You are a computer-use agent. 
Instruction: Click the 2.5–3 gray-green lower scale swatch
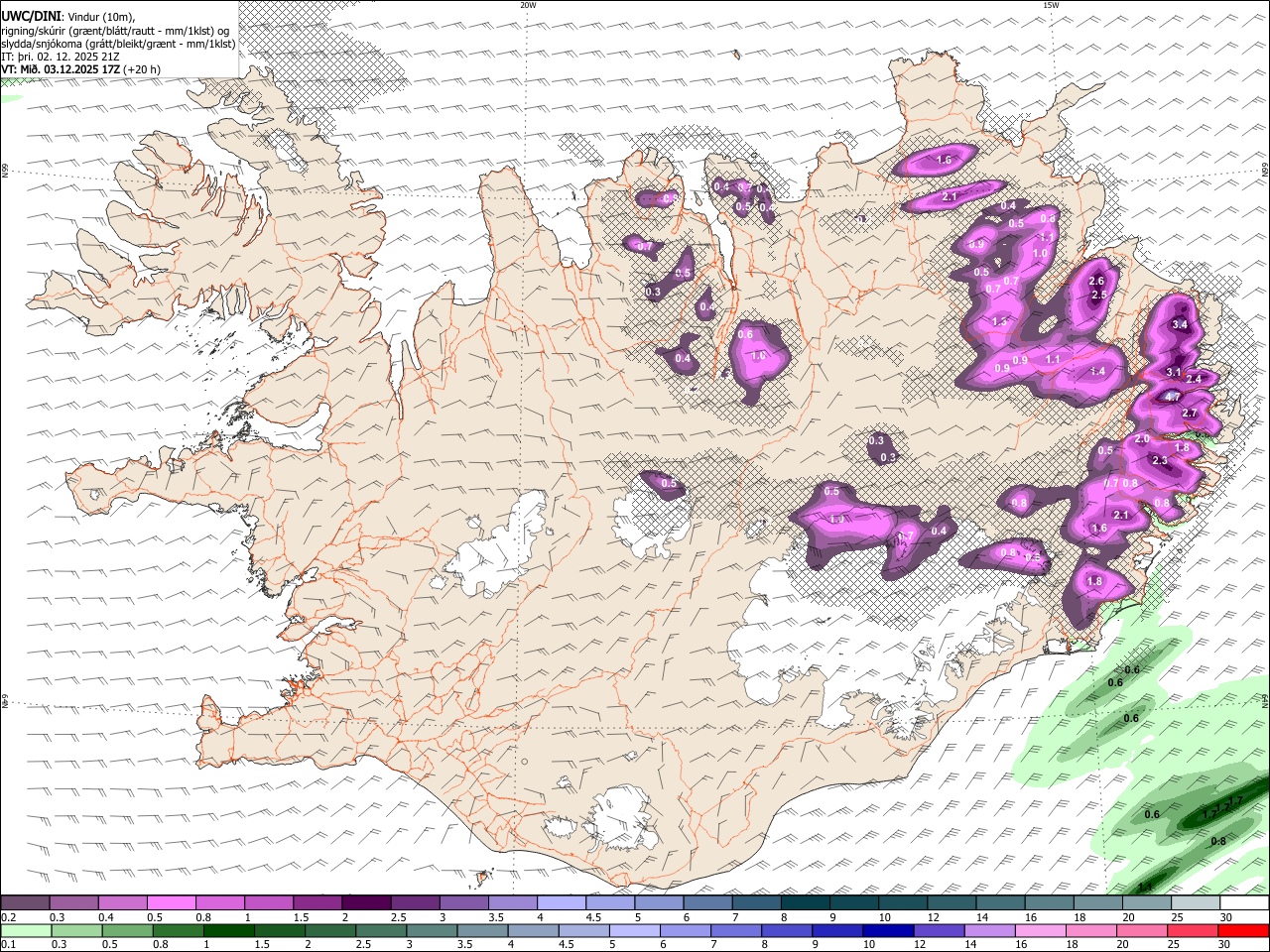tap(380, 930)
